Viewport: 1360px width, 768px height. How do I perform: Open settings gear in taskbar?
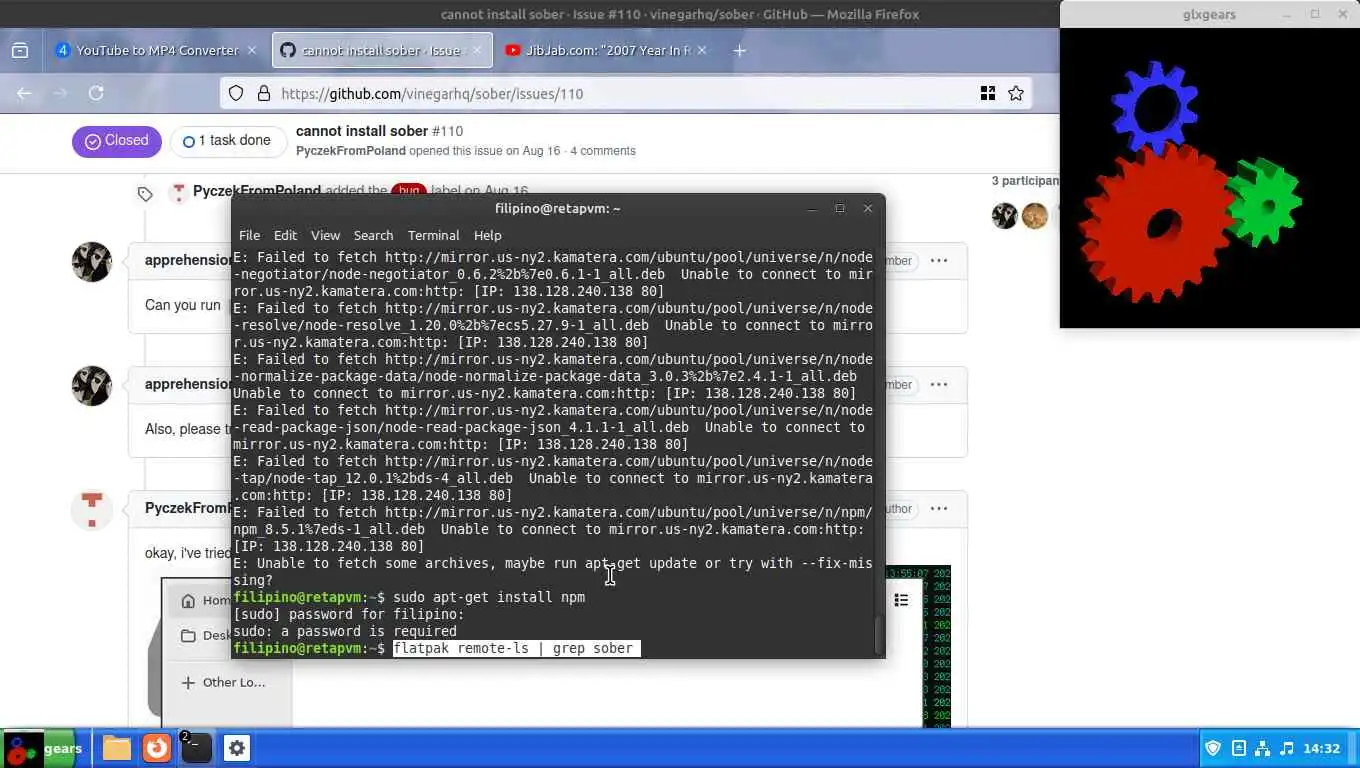pos(237,748)
